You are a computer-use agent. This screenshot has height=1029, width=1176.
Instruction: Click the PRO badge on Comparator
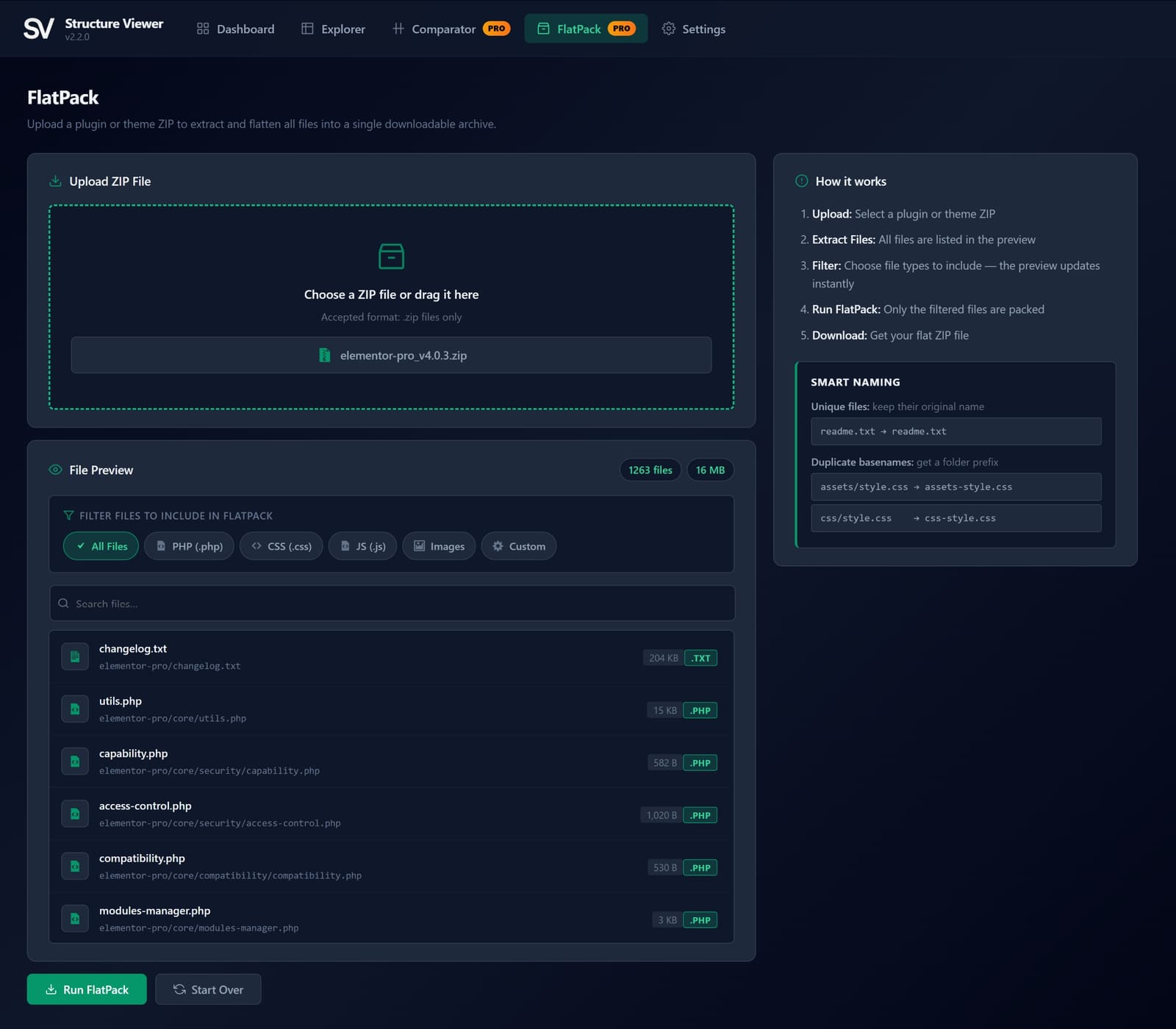[x=496, y=29]
